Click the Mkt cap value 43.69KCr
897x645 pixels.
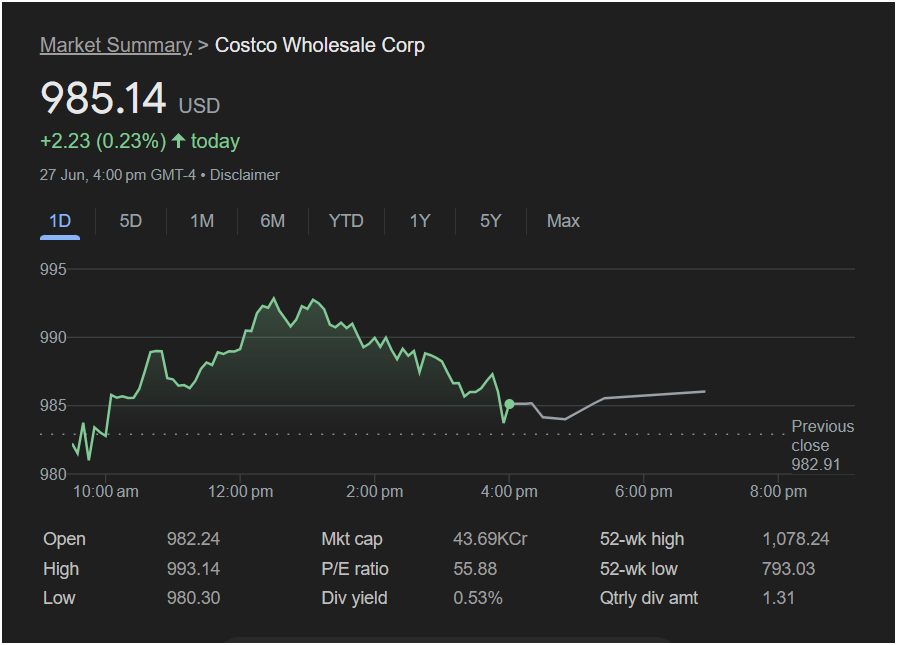pos(490,539)
